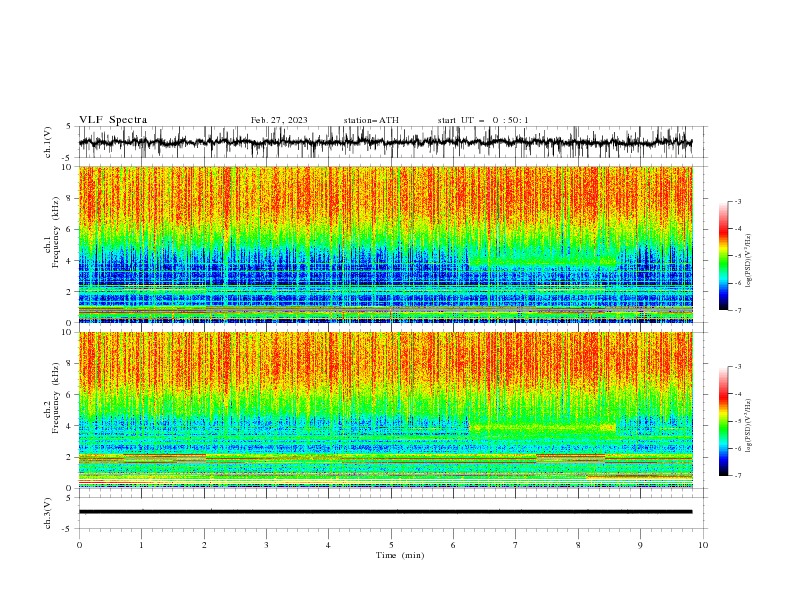The width and height of the screenshot is (792, 612).
Task: Click the ch.2 spectrogram color scale bar
Action: click(x=724, y=421)
